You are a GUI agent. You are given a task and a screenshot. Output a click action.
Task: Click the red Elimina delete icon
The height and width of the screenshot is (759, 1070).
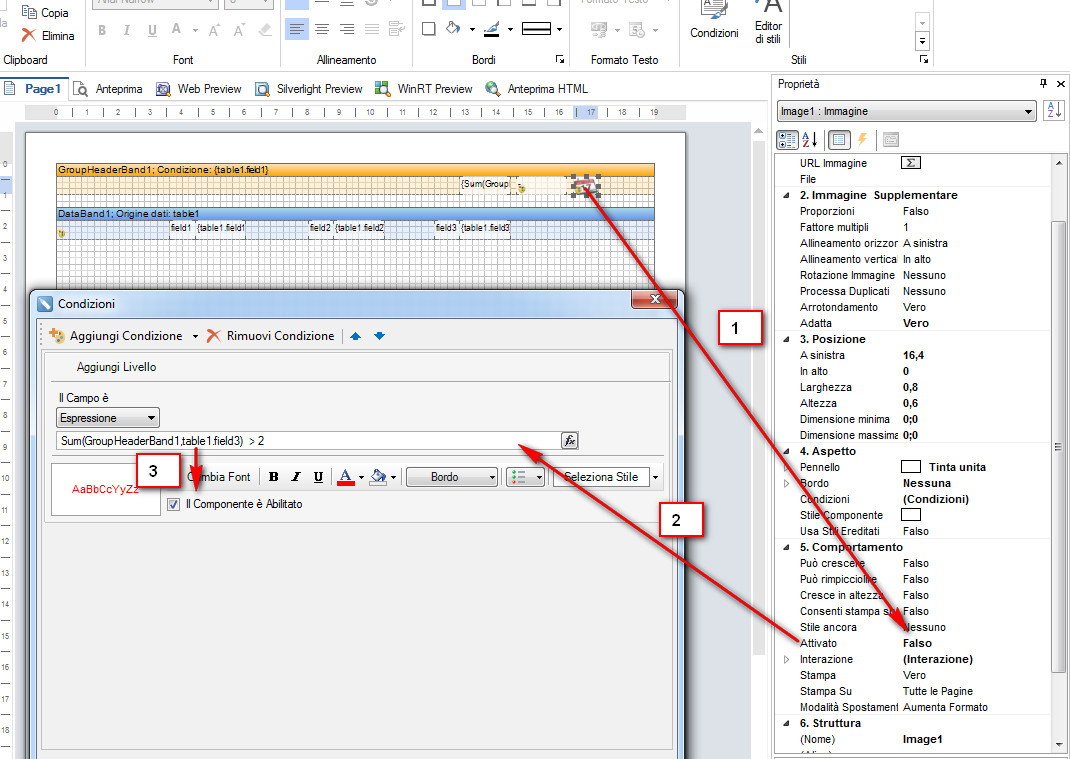click(29, 35)
